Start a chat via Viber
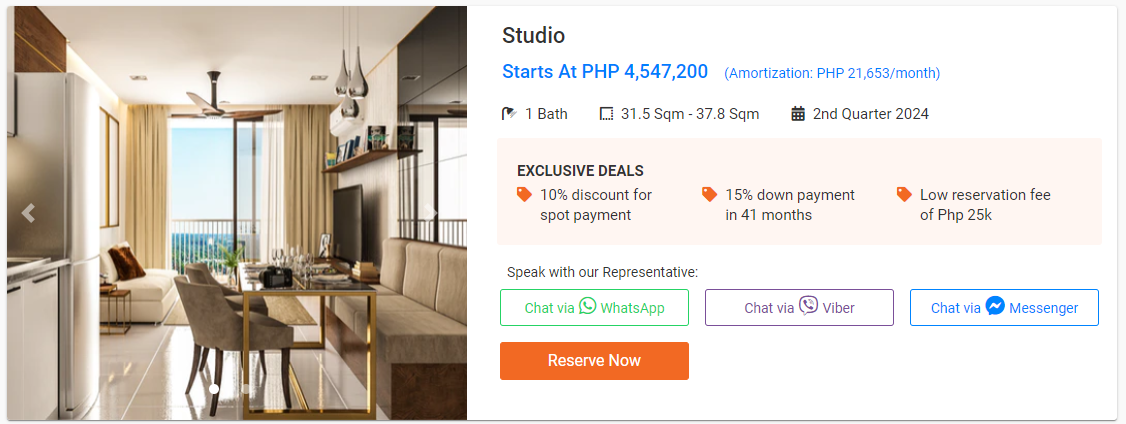1126x424 pixels. click(x=799, y=308)
